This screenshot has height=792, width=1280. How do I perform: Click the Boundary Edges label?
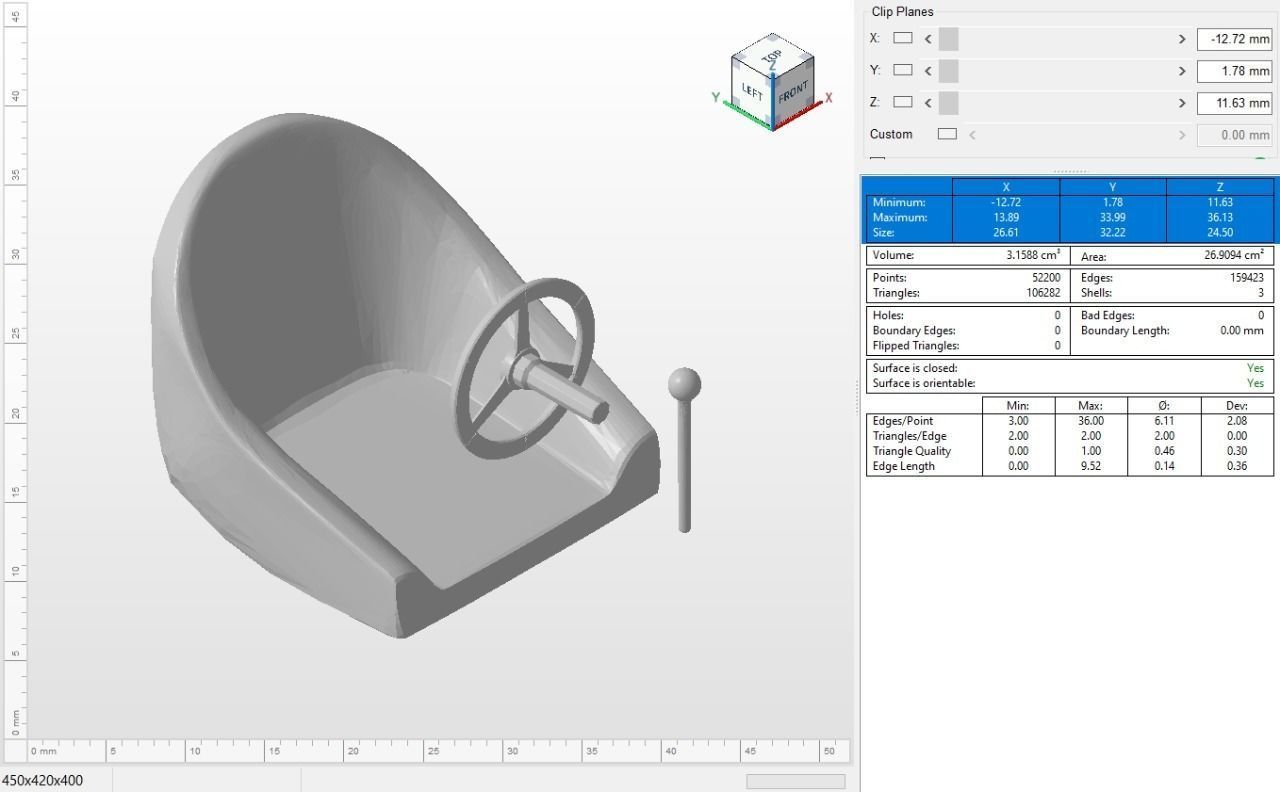point(914,330)
